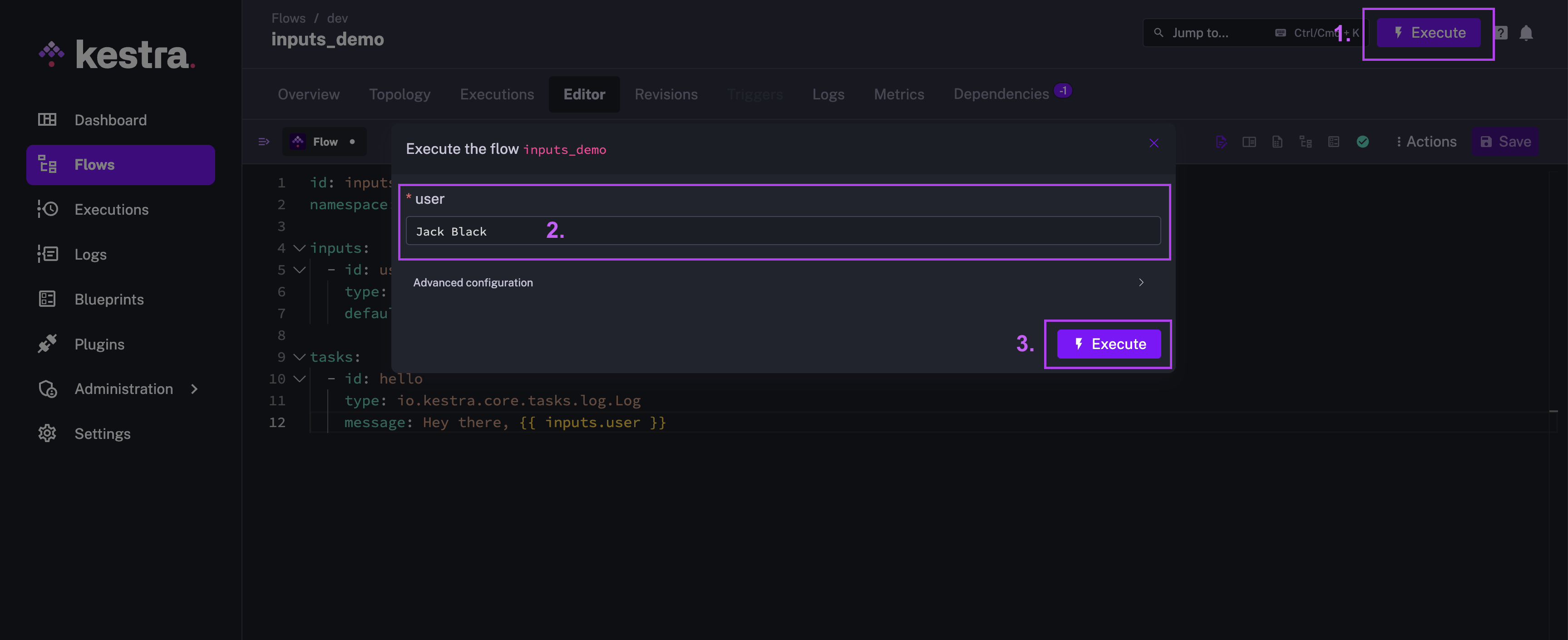
Task: Click Execute button in the dialog
Action: (1109, 344)
